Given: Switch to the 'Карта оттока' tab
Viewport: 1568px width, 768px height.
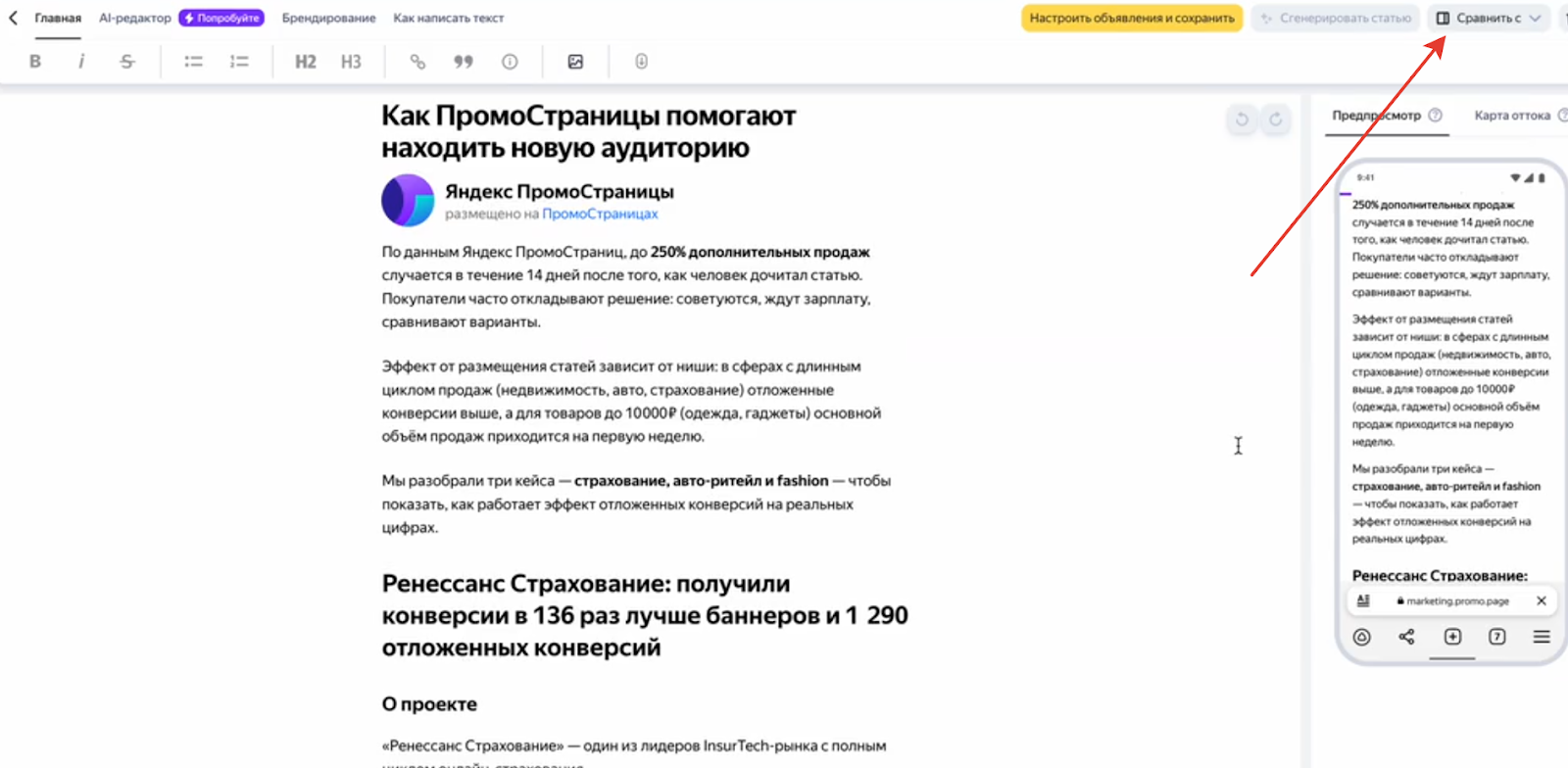Looking at the screenshot, I should click(1511, 116).
